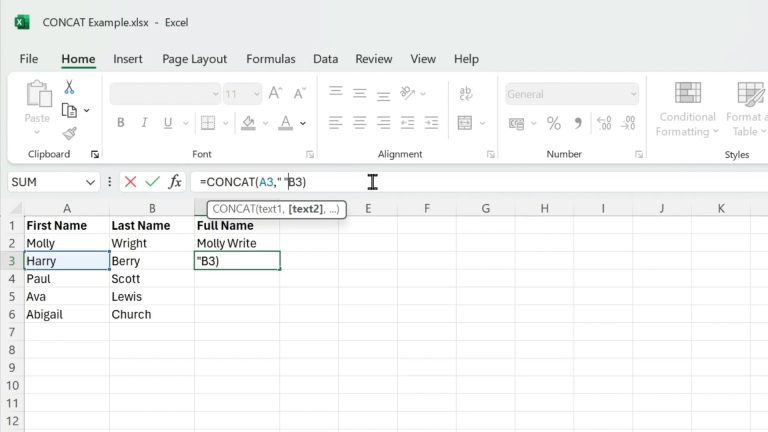Switch to the Data tab
The width and height of the screenshot is (768, 432).
(326, 59)
